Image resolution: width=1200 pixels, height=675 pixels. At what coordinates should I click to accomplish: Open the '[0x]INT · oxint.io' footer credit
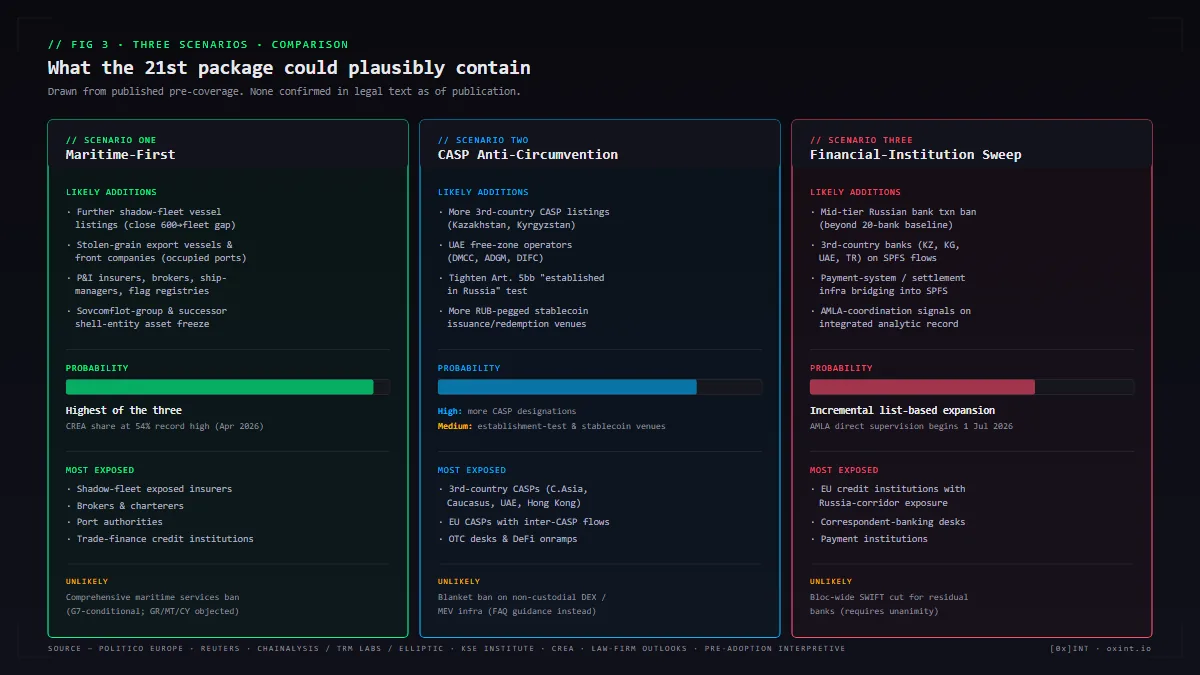1101,649
